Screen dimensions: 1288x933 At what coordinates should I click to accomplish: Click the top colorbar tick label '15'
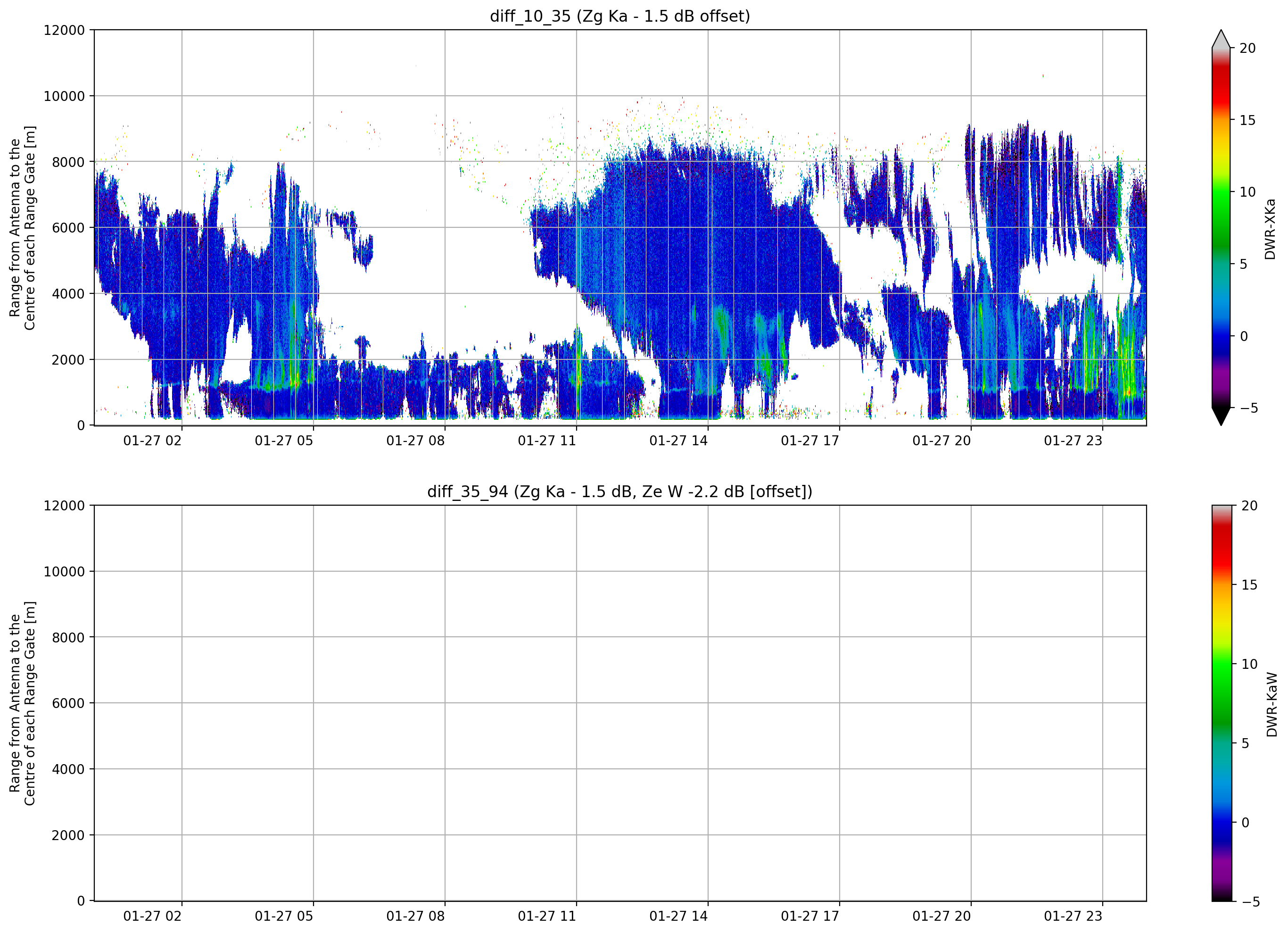[1247, 120]
